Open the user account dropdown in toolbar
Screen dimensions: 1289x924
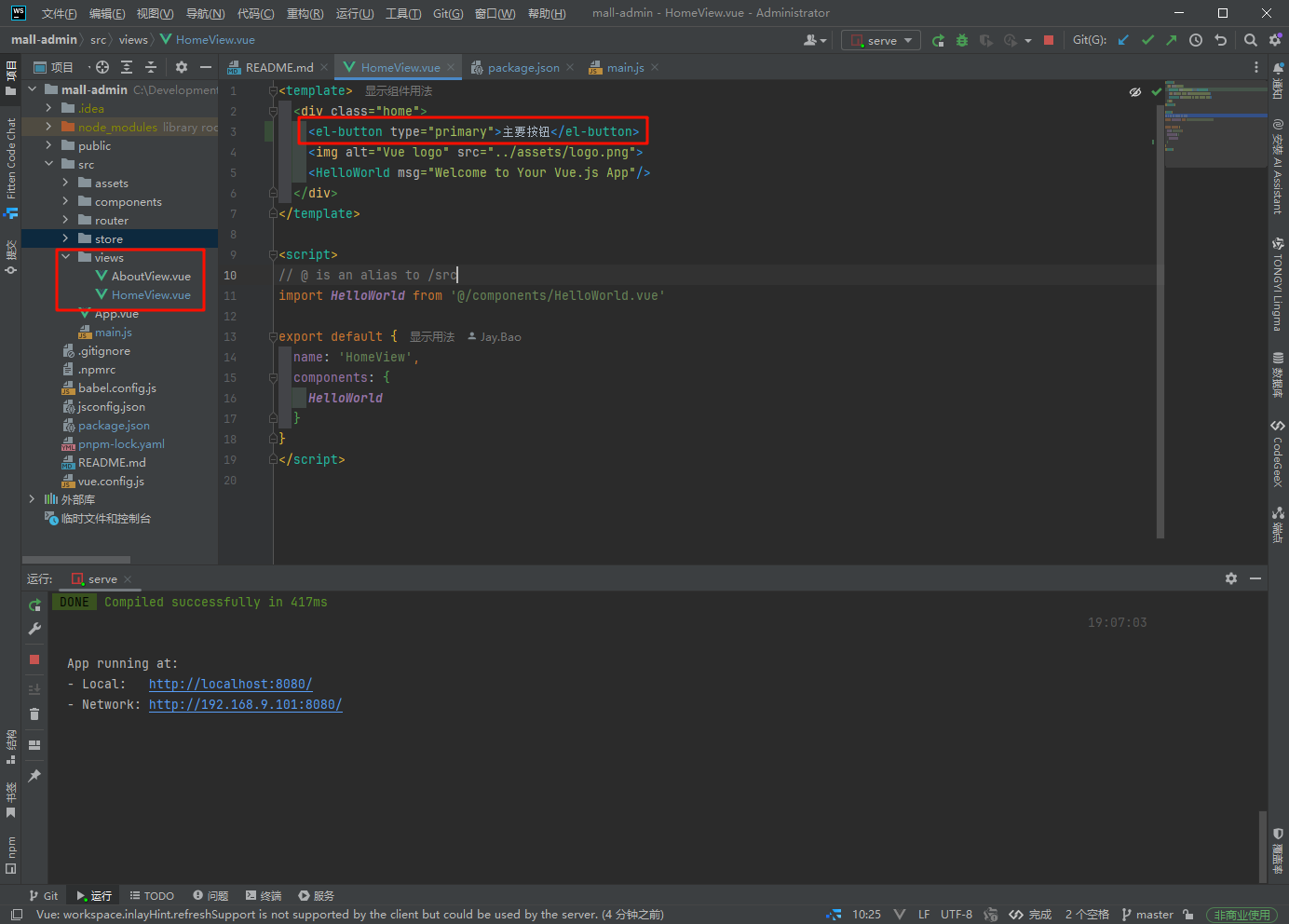point(815,40)
